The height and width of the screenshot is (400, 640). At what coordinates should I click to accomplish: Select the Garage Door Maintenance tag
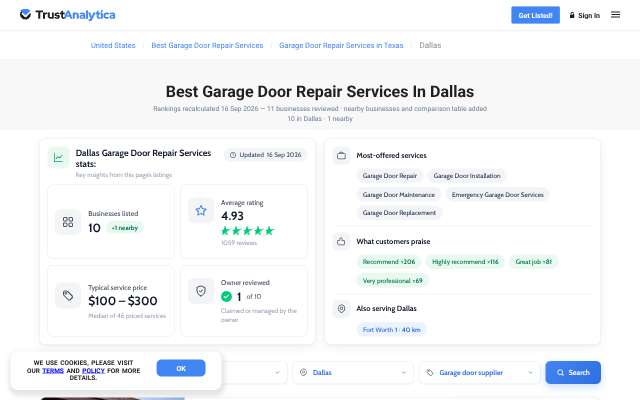pyautogui.click(x=399, y=195)
